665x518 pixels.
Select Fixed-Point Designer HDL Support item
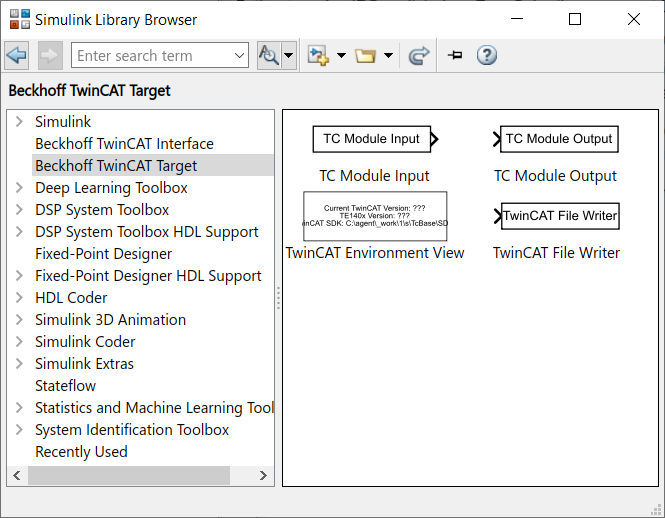pyautogui.click(x=148, y=276)
